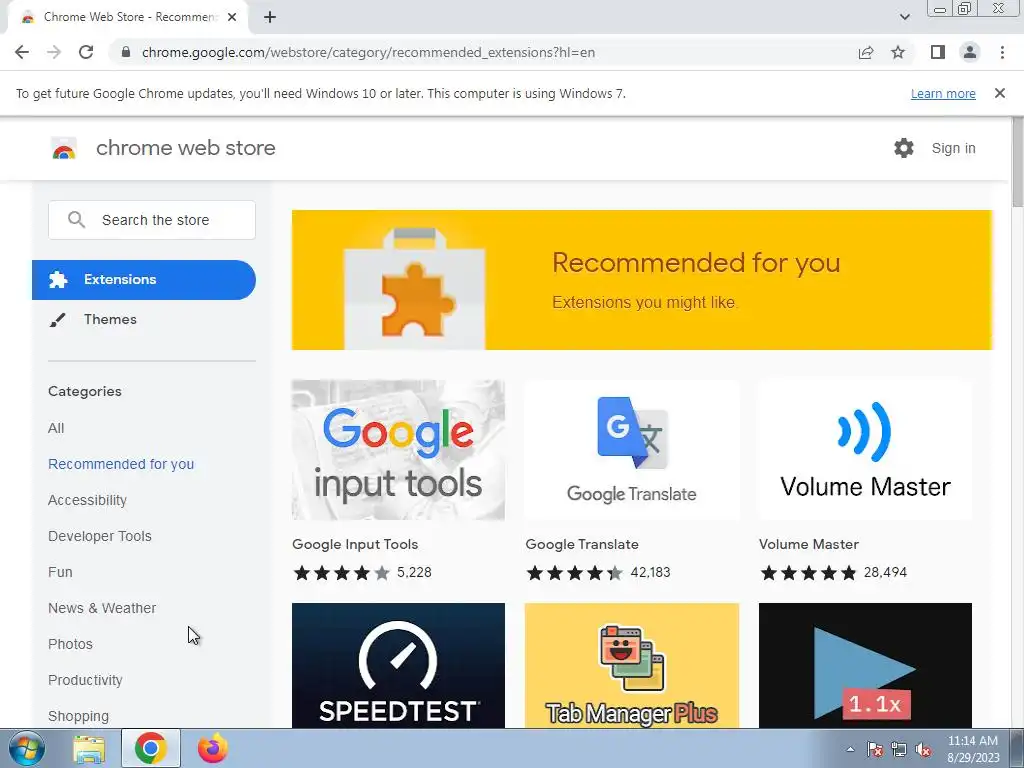Click the Themes paintbrush icon

tap(57, 319)
